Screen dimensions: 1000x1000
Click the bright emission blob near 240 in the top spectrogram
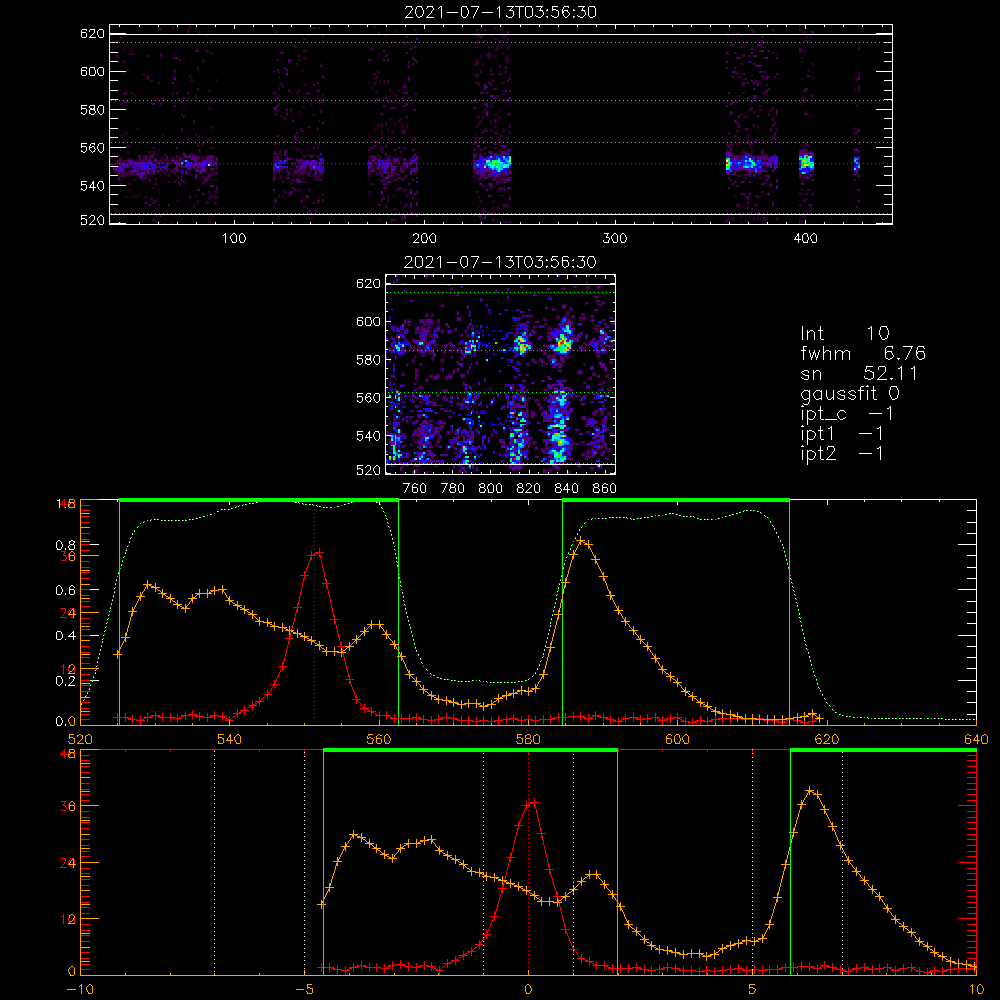point(495,164)
